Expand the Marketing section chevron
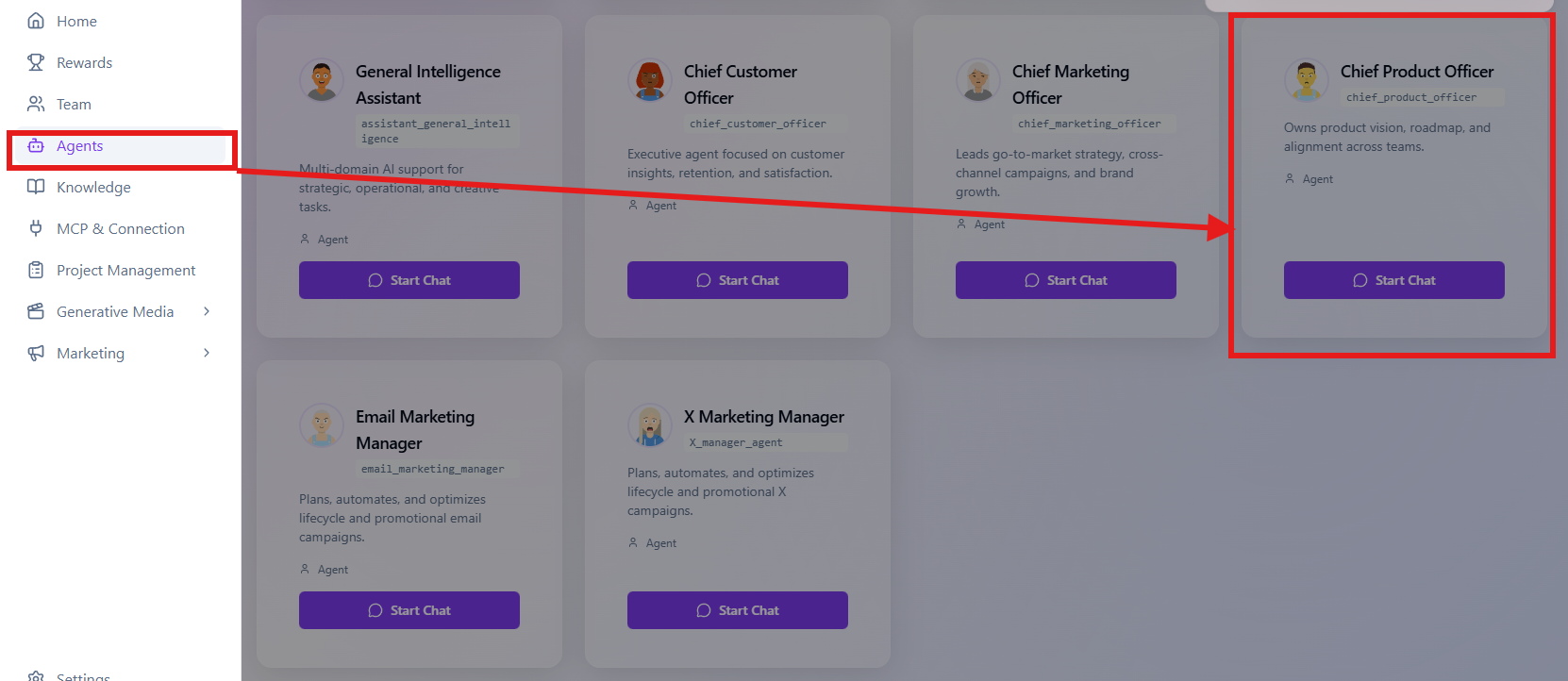This screenshot has height=681, width=1568. [207, 353]
